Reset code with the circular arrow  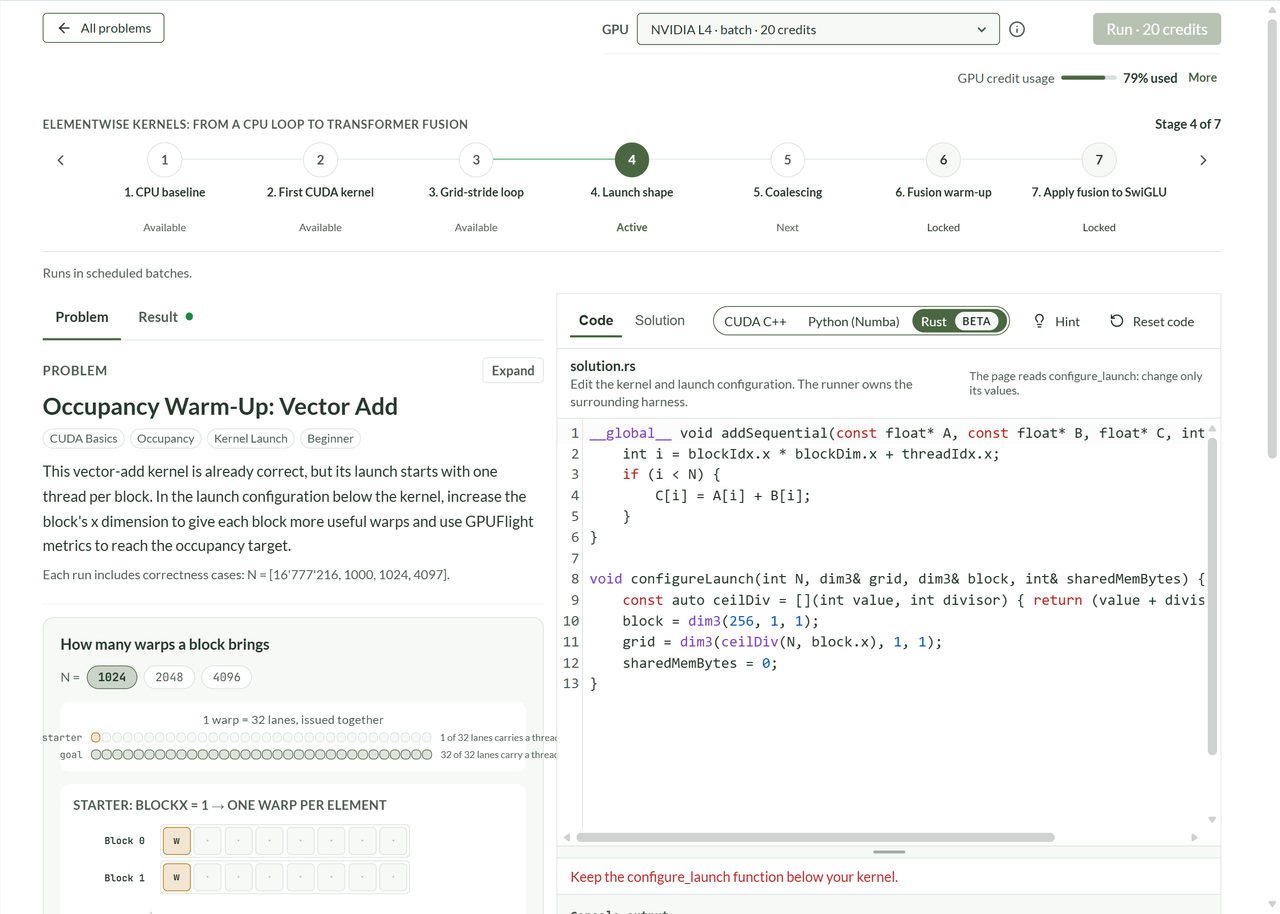pyautogui.click(x=1152, y=321)
